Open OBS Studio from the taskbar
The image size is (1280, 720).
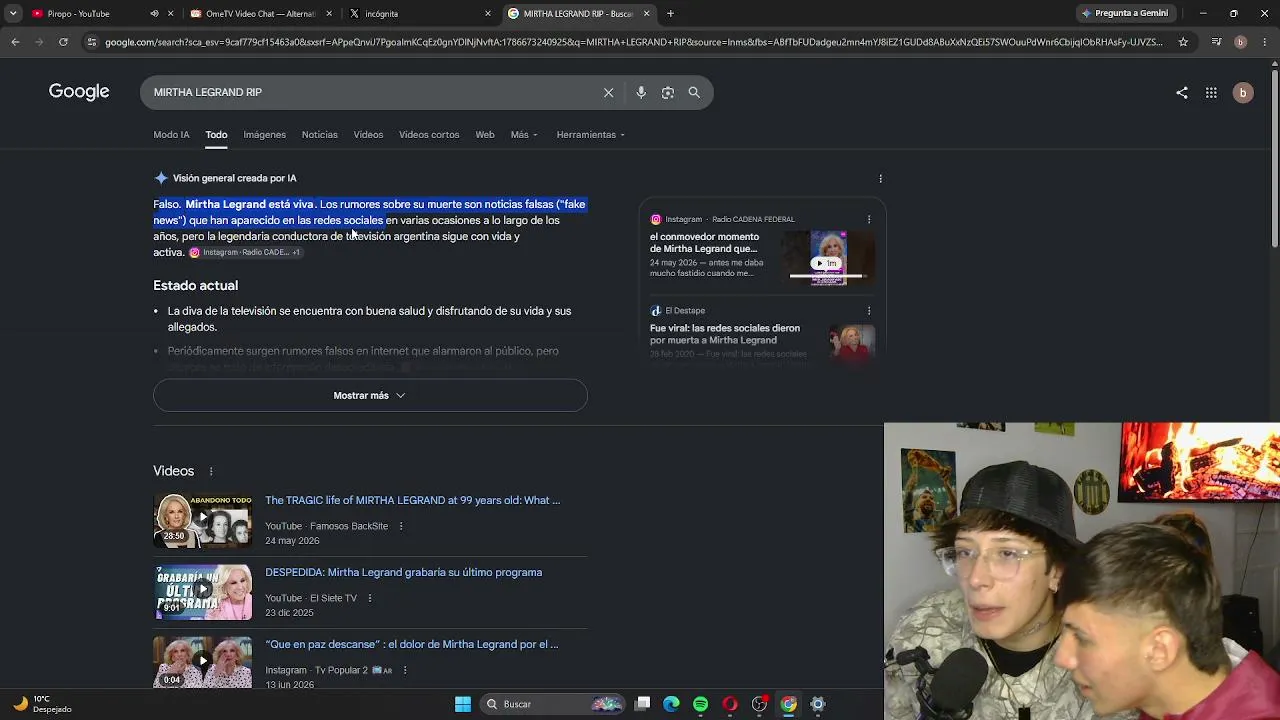pyautogui.click(x=759, y=704)
